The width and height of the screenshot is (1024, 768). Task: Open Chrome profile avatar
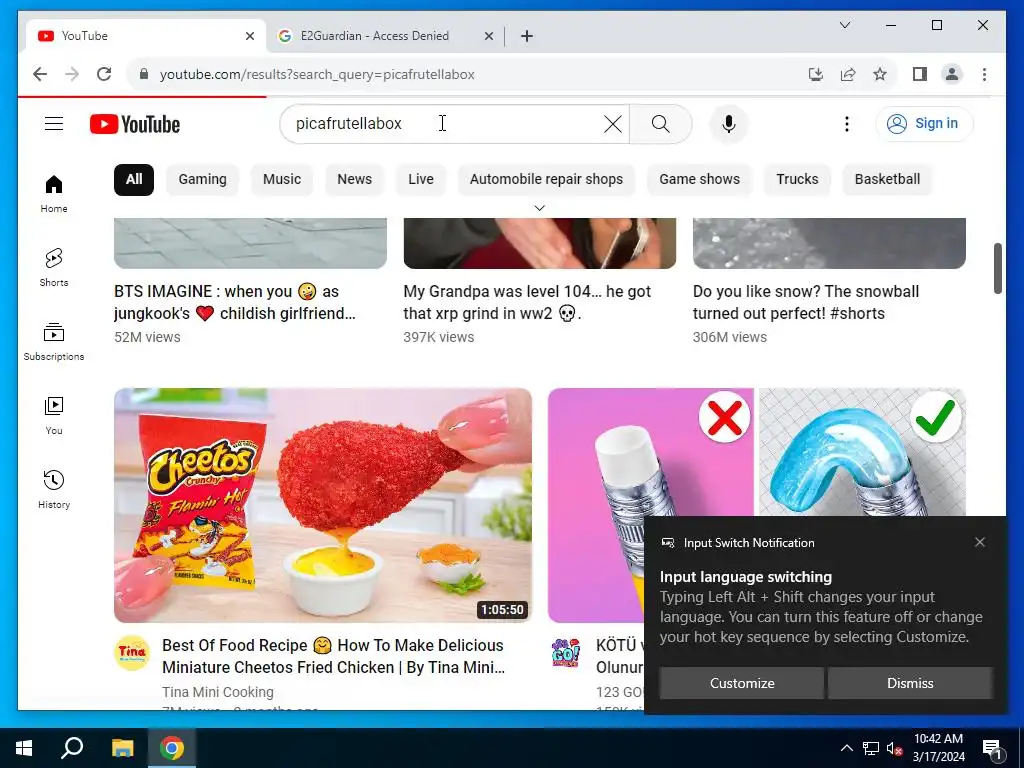952,74
